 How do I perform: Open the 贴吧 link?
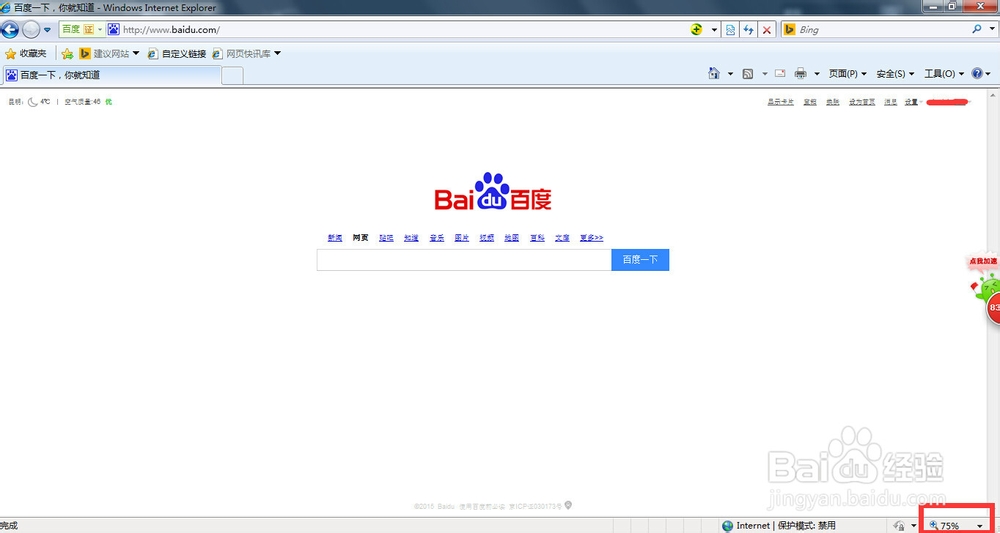pos(386,238)
